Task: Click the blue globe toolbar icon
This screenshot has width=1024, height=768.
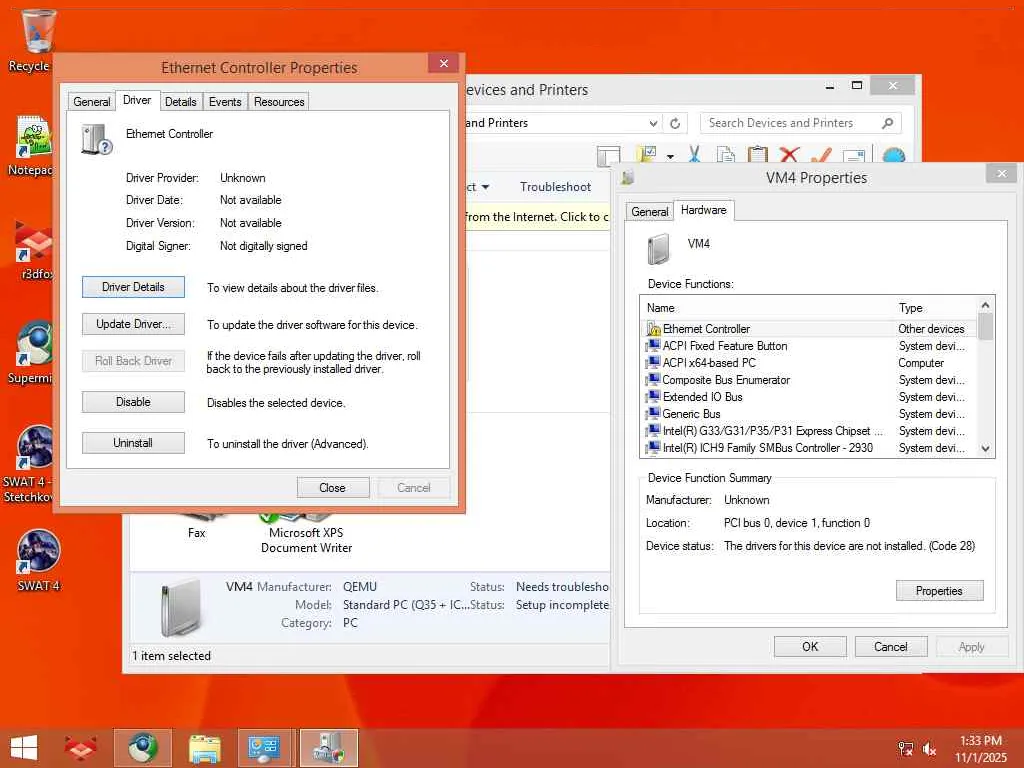Action: pos(893,155)
